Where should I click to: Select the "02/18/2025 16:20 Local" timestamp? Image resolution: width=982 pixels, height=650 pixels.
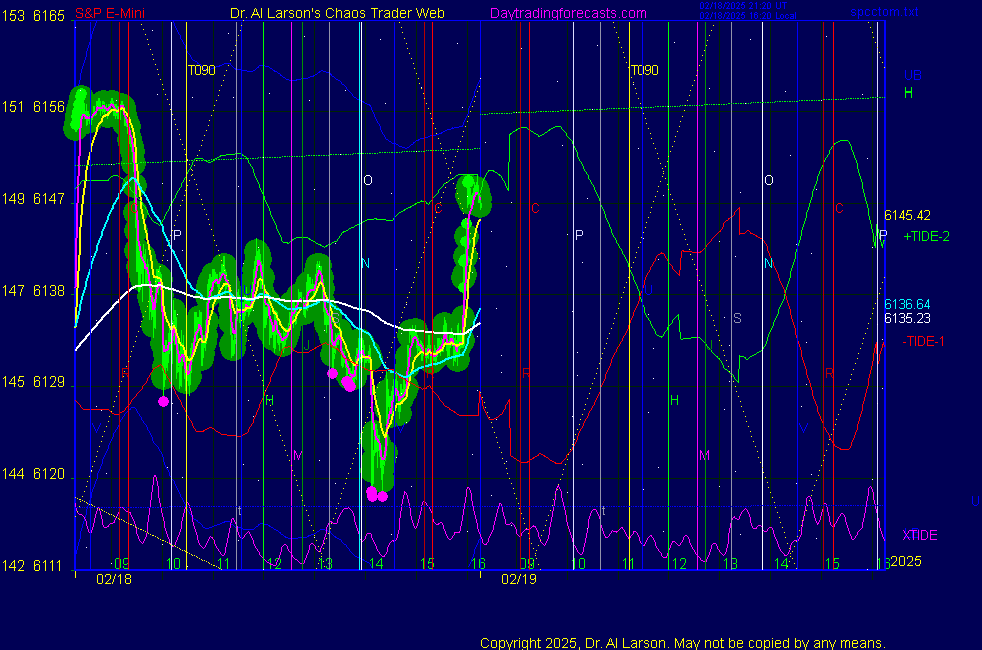748,16
